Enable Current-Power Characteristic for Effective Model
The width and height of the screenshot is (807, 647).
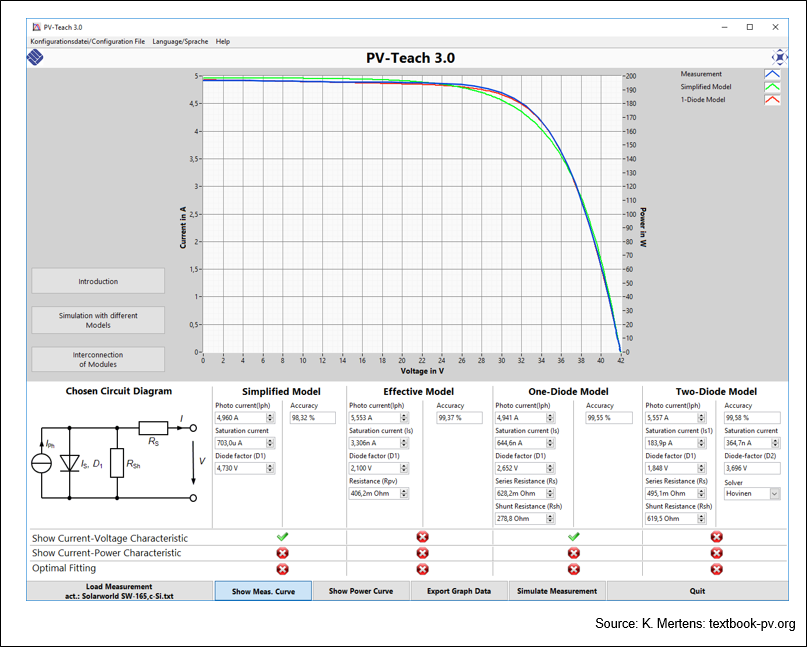tap(422, 553)
